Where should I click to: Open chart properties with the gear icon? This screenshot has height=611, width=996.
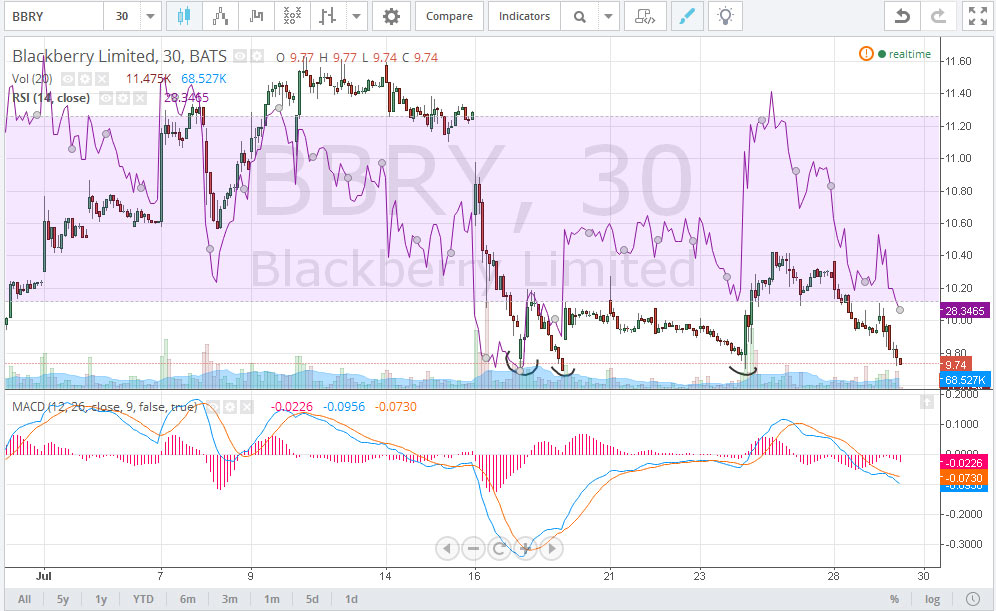coord(389,16)
